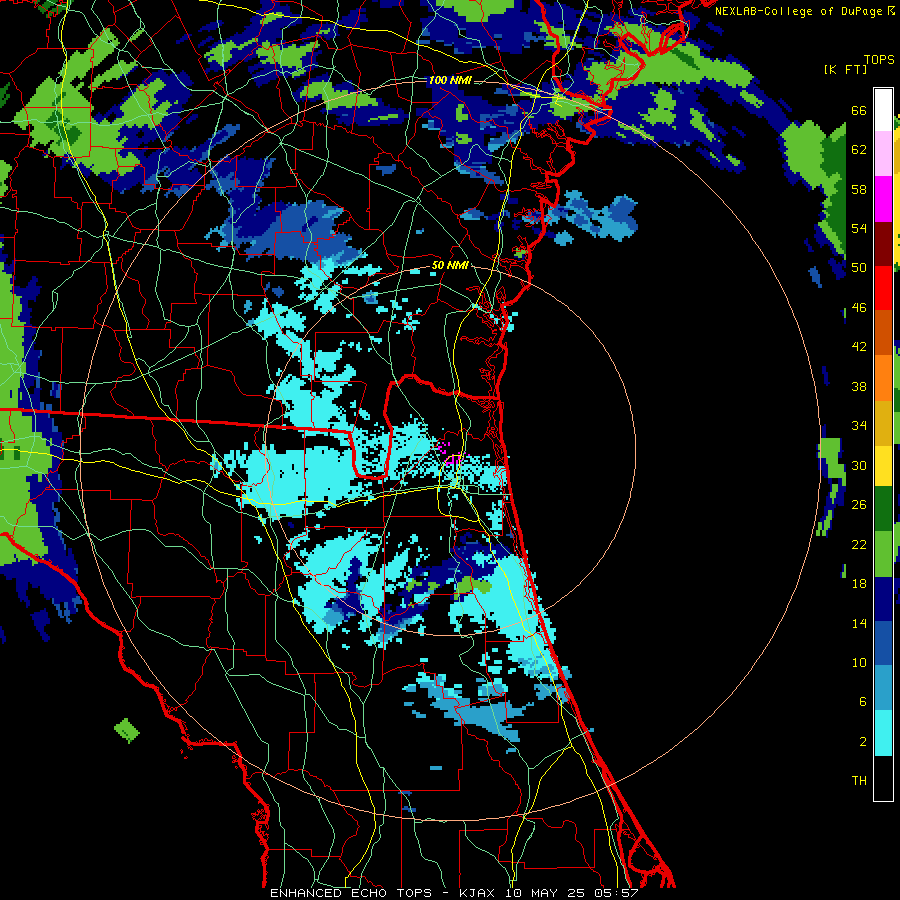Click the gold 34 kft legend swatch

[883, 423]
